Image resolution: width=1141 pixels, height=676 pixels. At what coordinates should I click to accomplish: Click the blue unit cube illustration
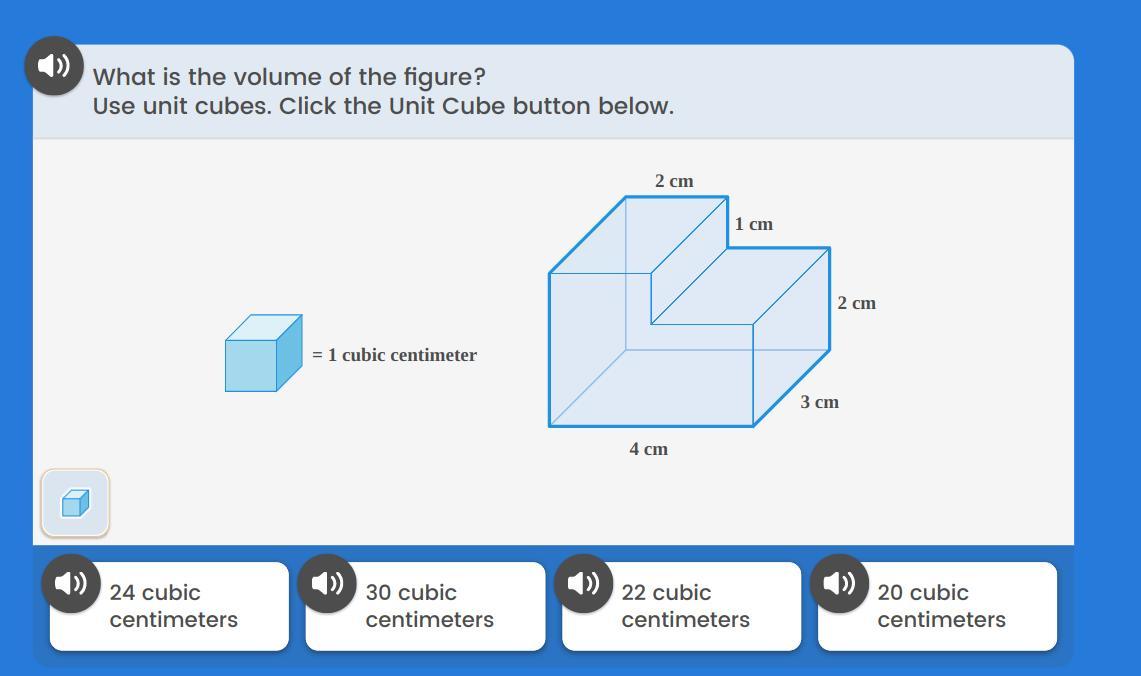[263, 353]
